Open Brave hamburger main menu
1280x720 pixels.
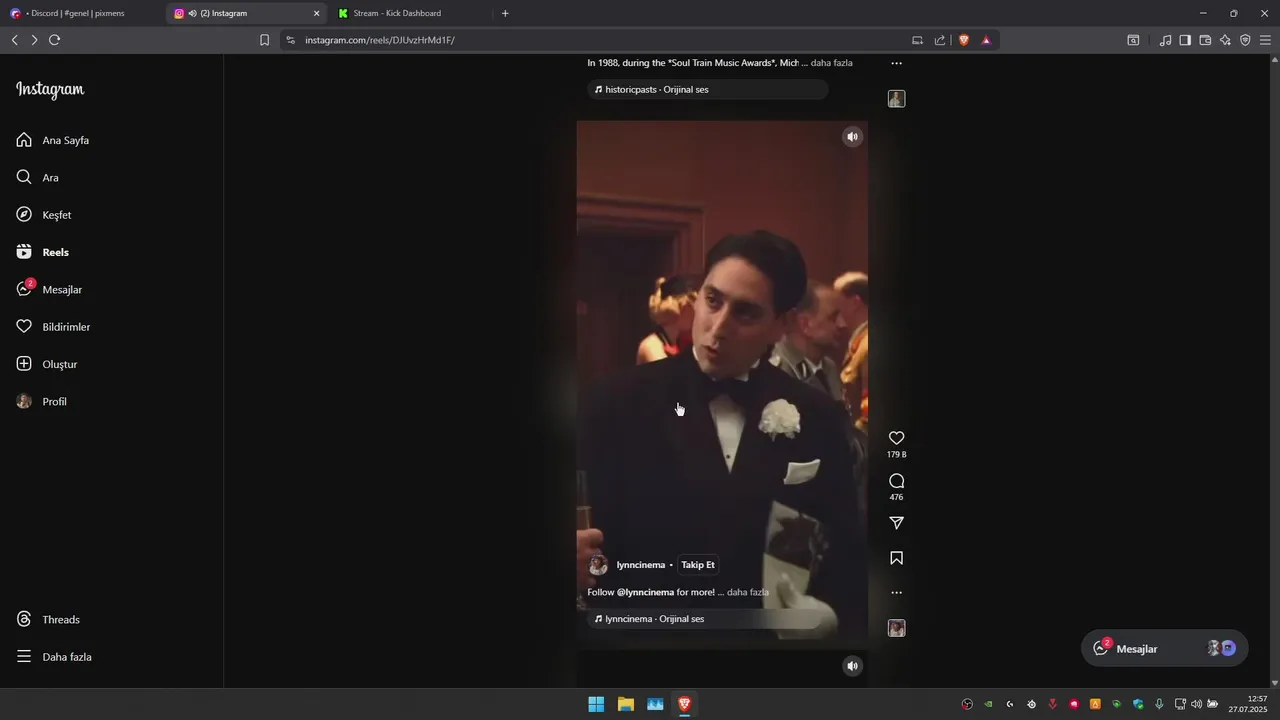tap(1265, 40)
